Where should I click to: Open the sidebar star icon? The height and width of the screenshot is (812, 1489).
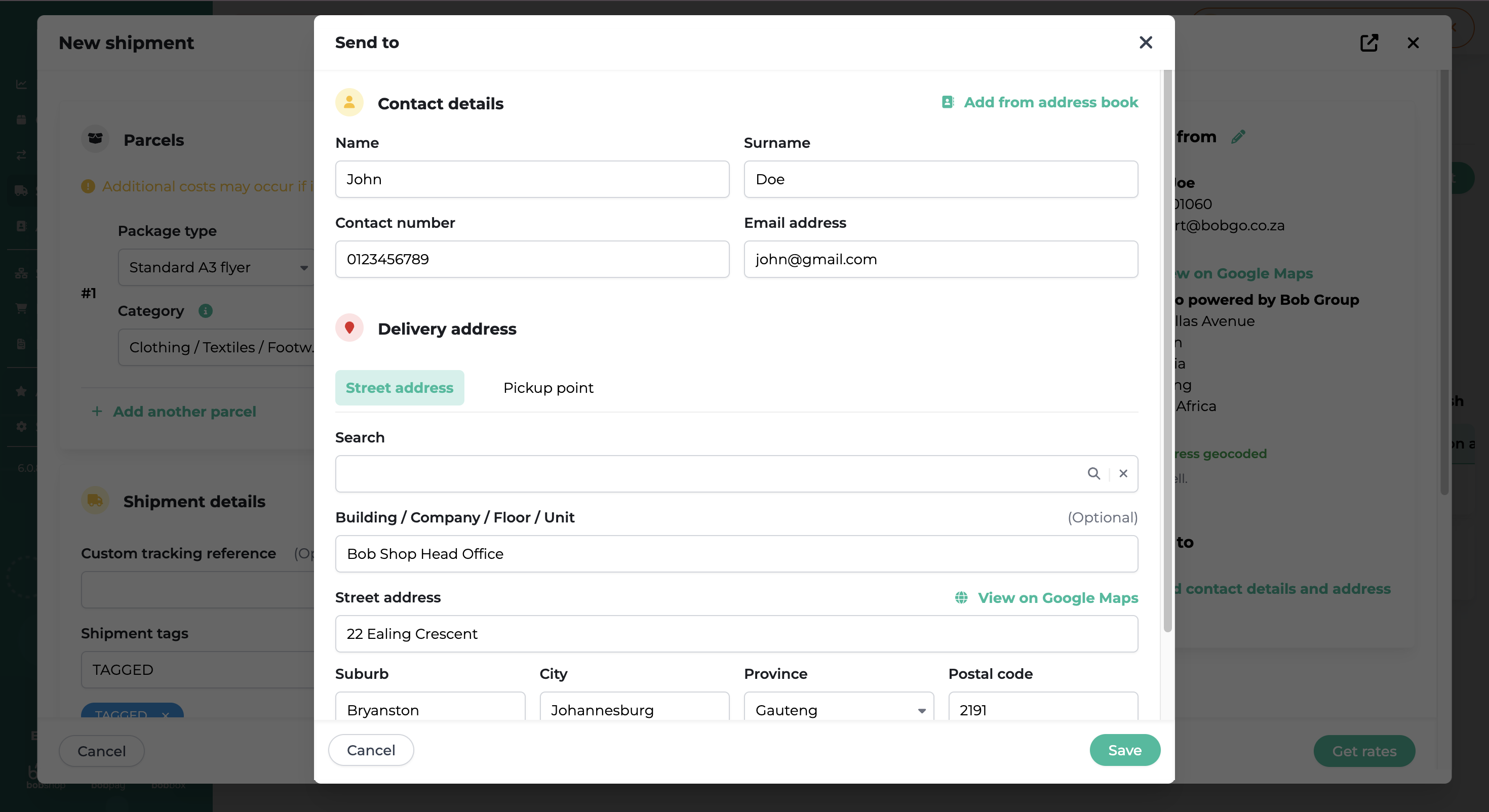(x=21, y=391)
